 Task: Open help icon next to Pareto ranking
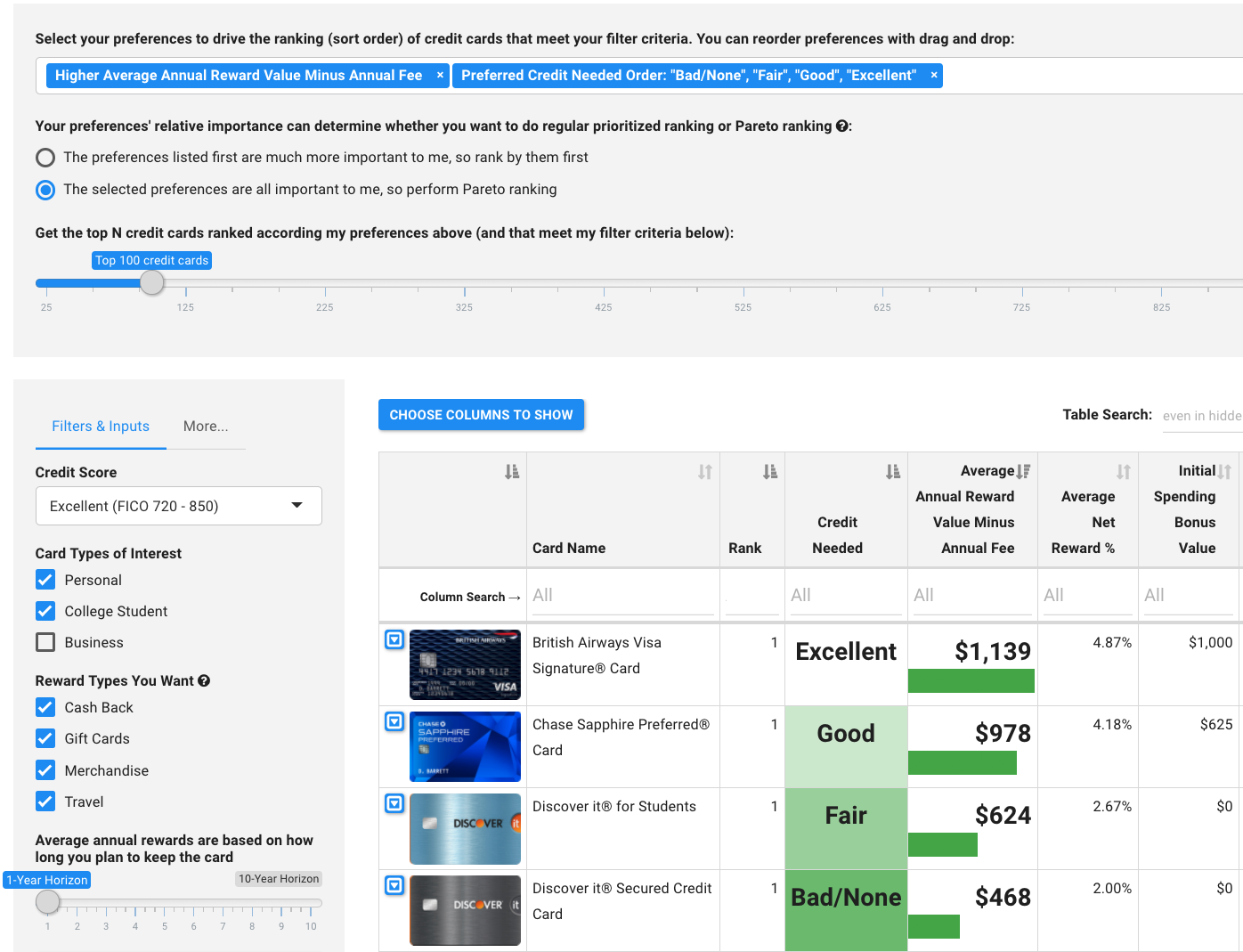841,126
